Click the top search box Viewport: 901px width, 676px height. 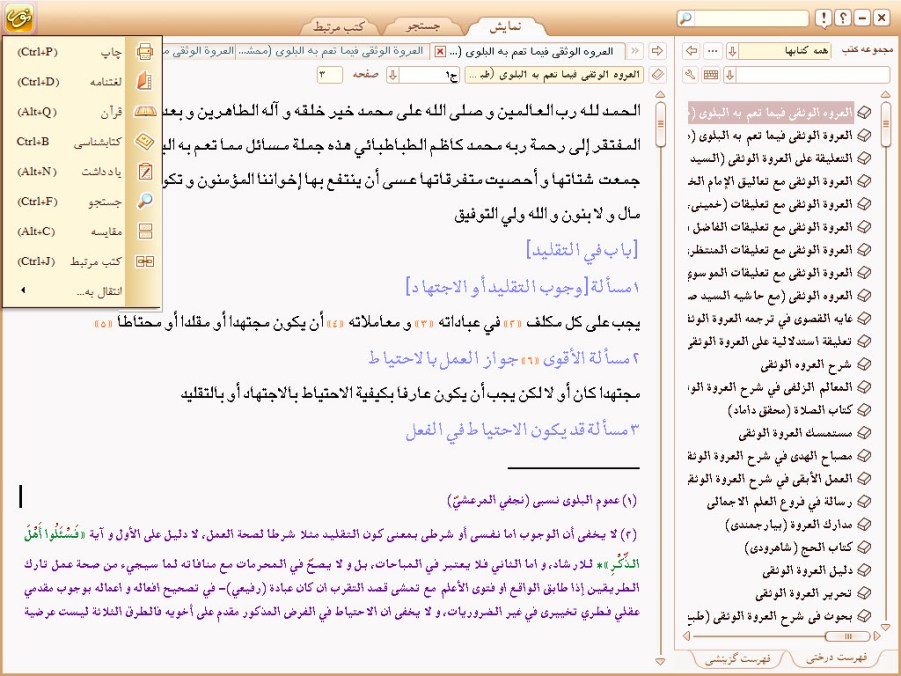click(x=750, y=18)
